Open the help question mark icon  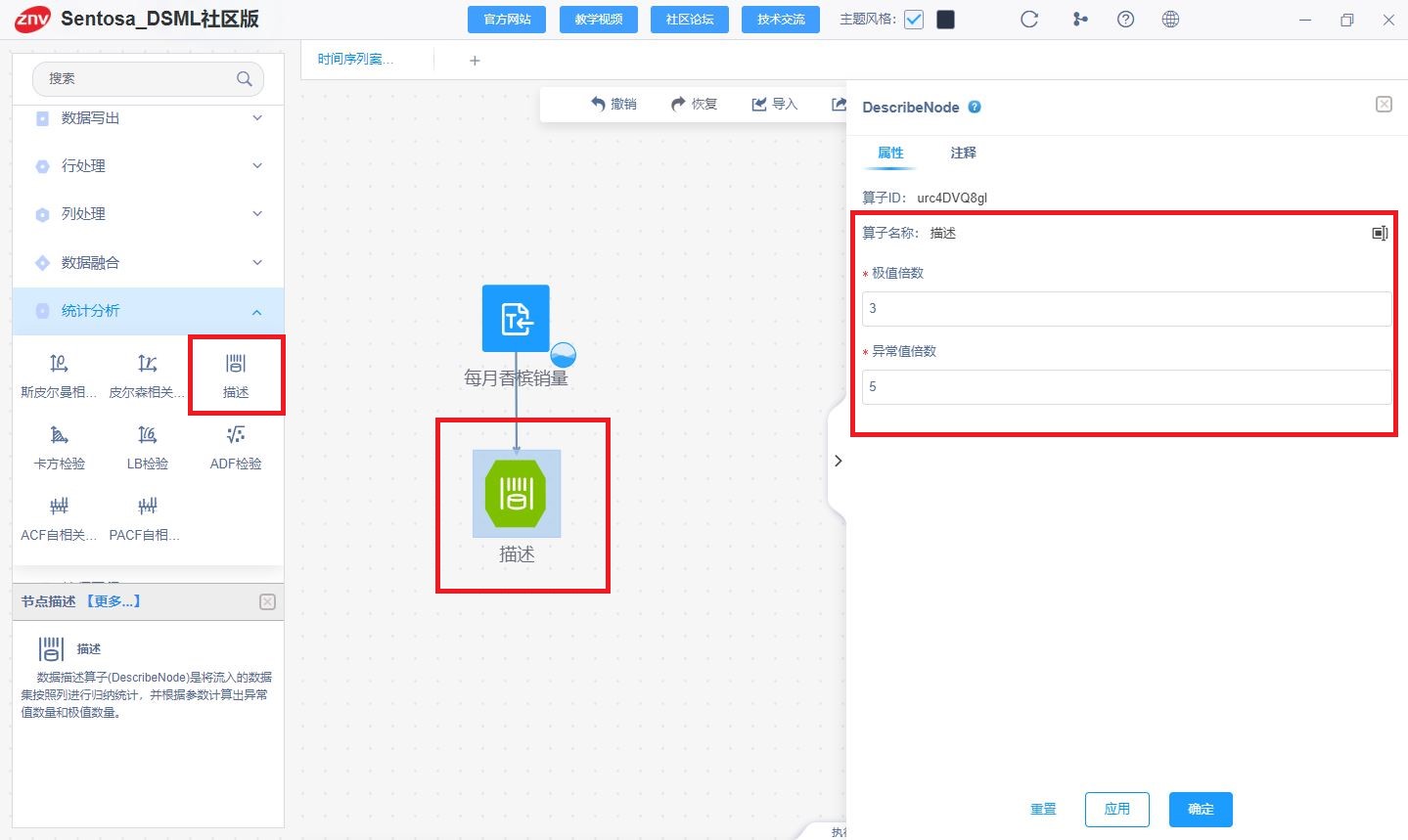(1125, 20)
